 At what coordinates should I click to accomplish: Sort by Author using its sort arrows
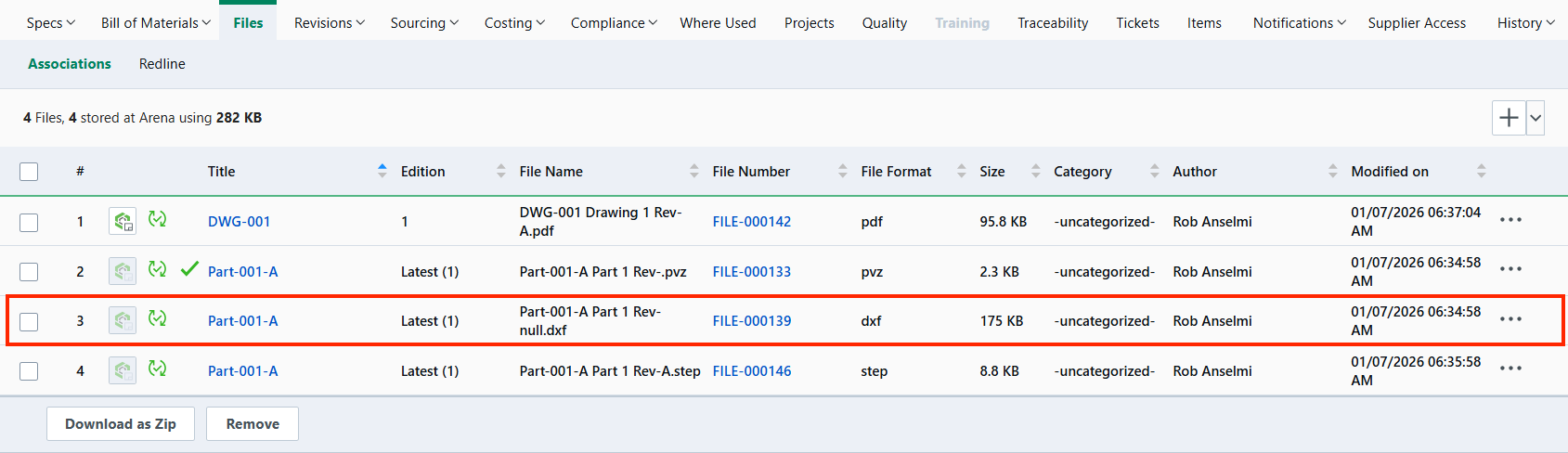coord(1333,171)
